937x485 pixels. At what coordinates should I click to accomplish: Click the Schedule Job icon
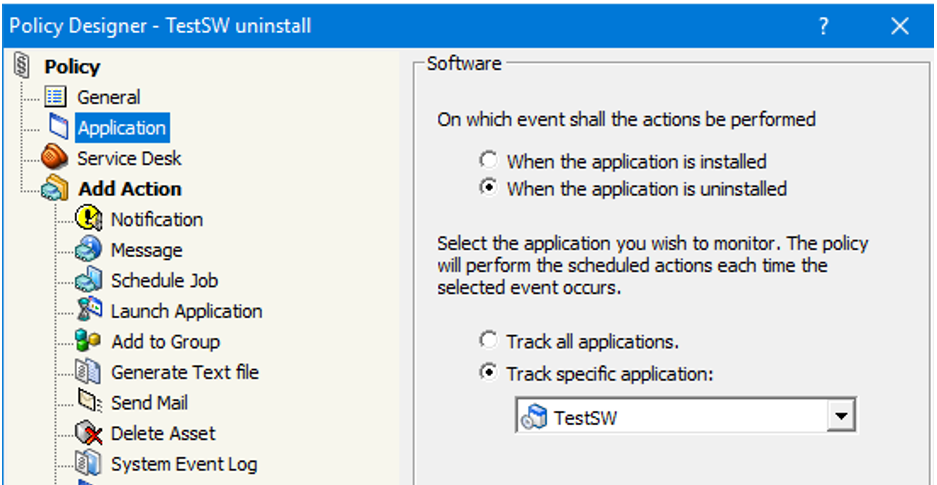click(89, 281)
